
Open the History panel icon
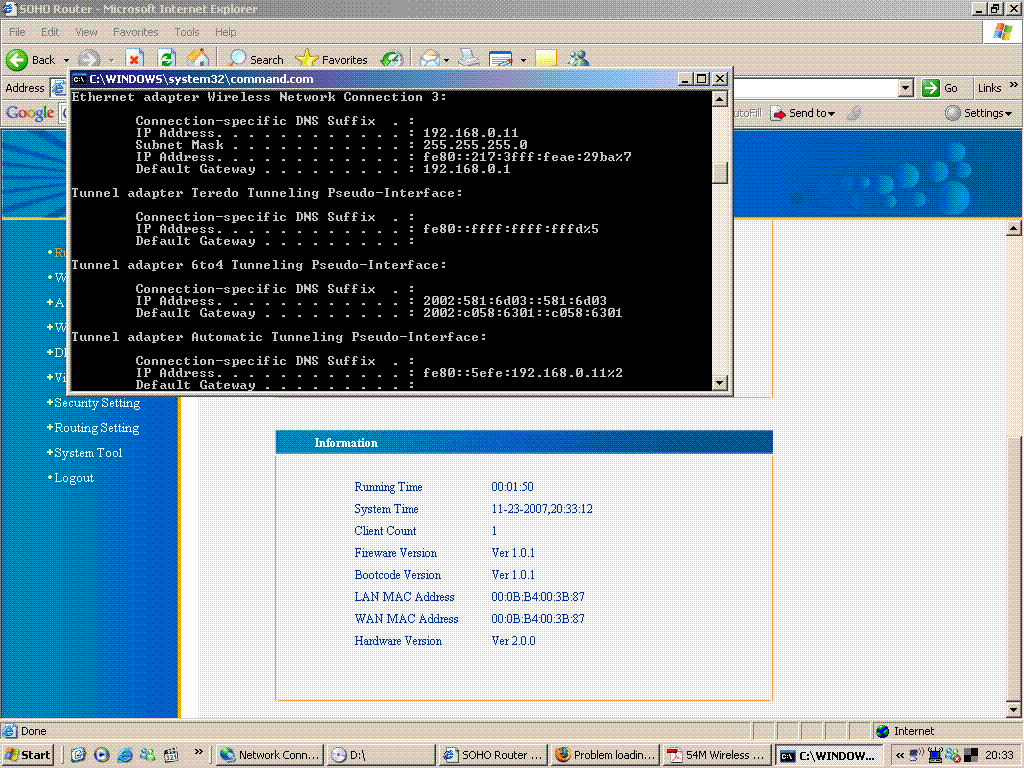pos(392,59)
